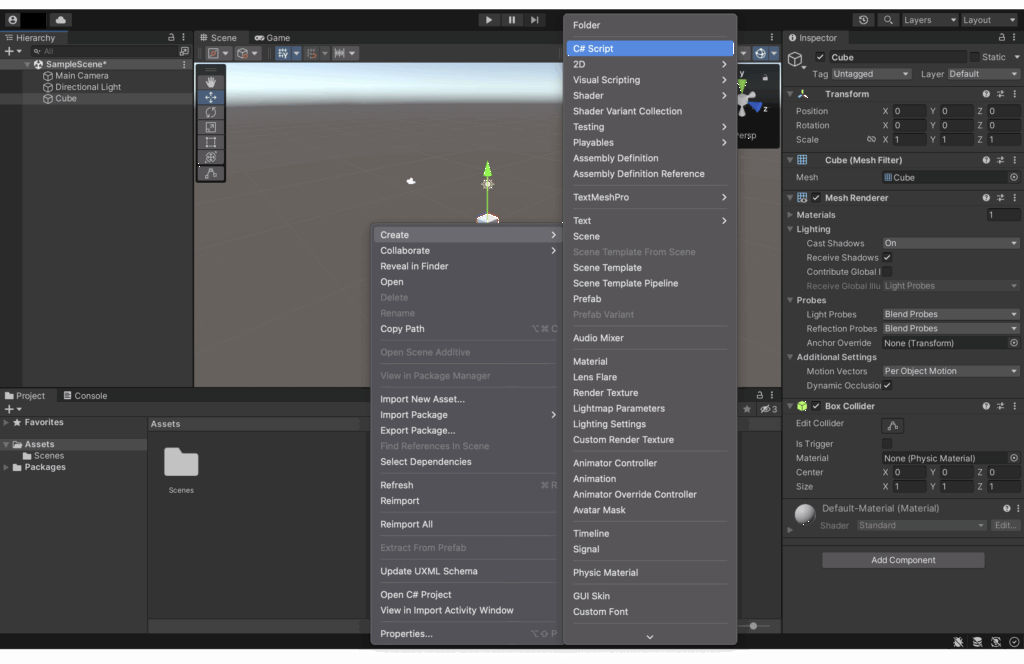The width and height of the screenshot is (1024, 664).
Task: Select the Hand tool in scene toolbar
Action: [210, 82]
